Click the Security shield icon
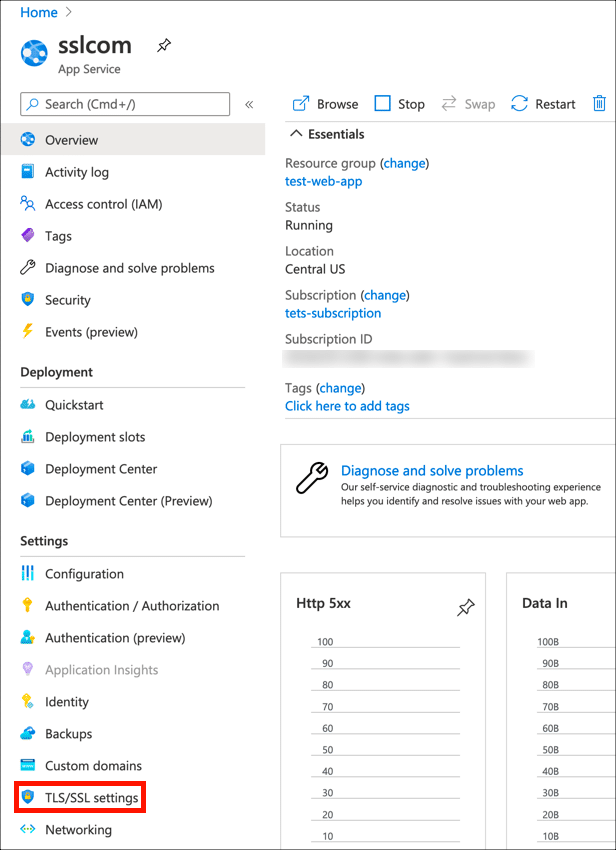 pyautogui.click(x=28, y=300)
